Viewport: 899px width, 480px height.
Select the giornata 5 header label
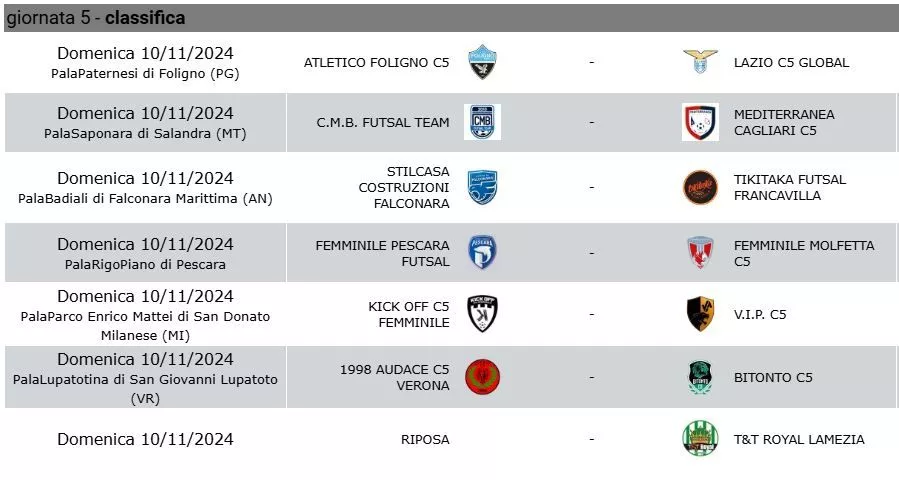(49, 18)
